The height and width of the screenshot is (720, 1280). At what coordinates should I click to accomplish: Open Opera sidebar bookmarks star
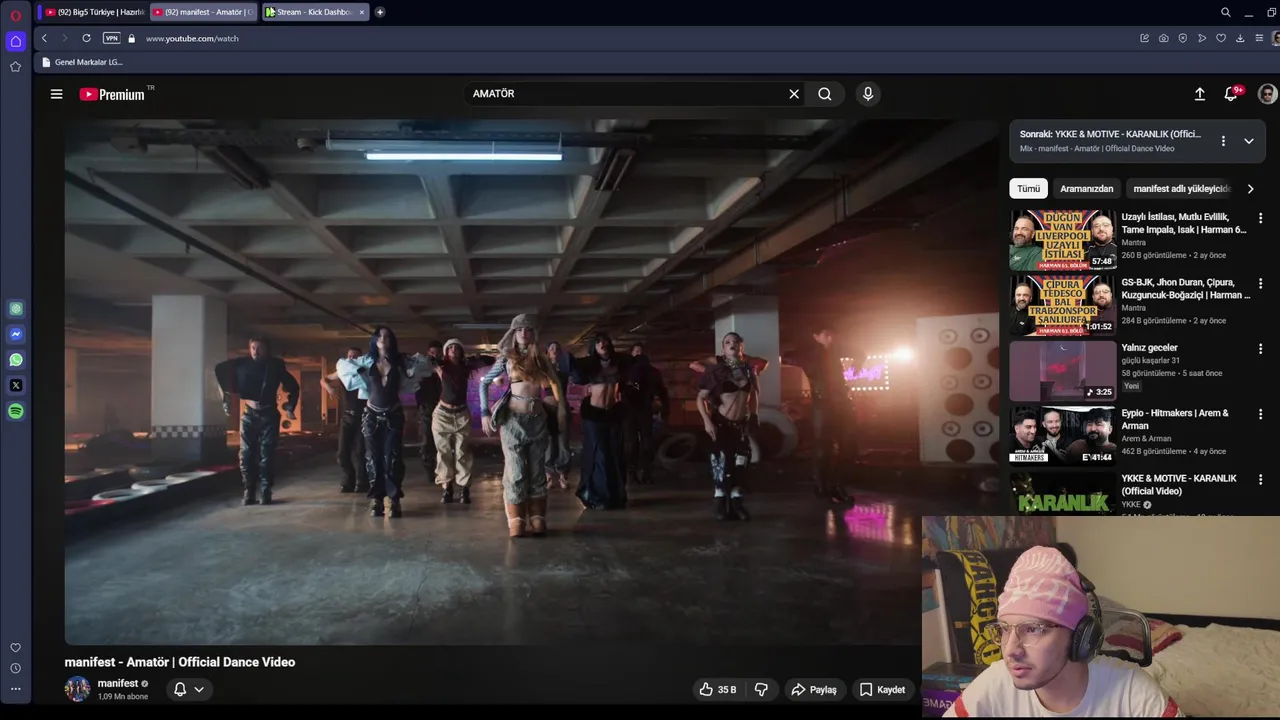click(15, 67)
